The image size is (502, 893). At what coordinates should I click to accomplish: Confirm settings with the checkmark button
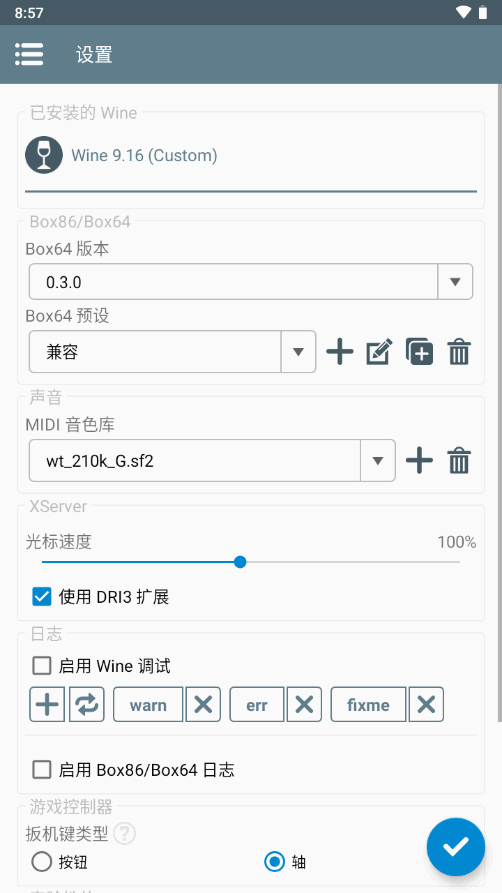click(x=456, y=846)
